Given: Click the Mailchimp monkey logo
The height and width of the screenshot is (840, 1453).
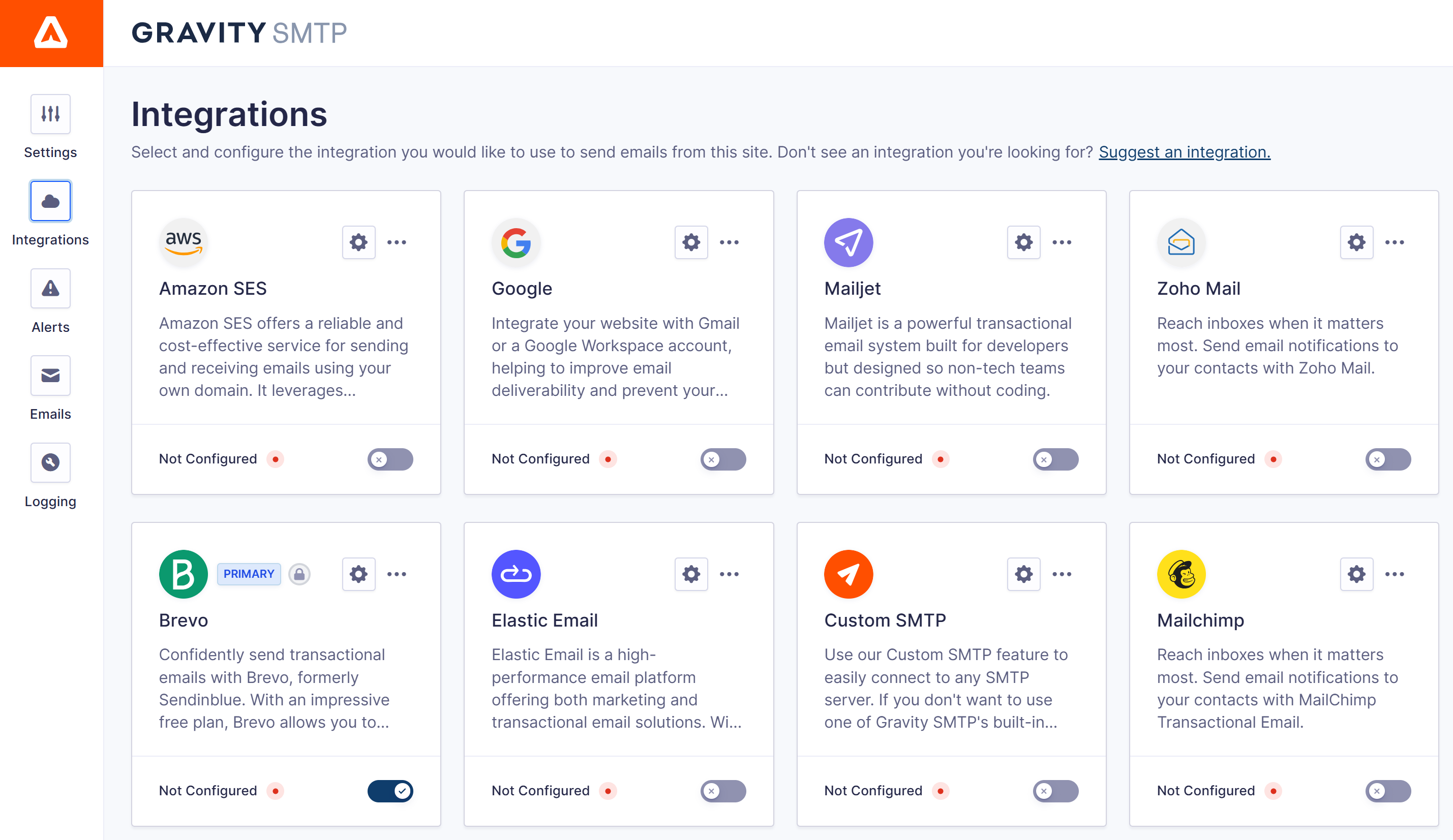Looking at the screenshot, I should pos(1182,574).
